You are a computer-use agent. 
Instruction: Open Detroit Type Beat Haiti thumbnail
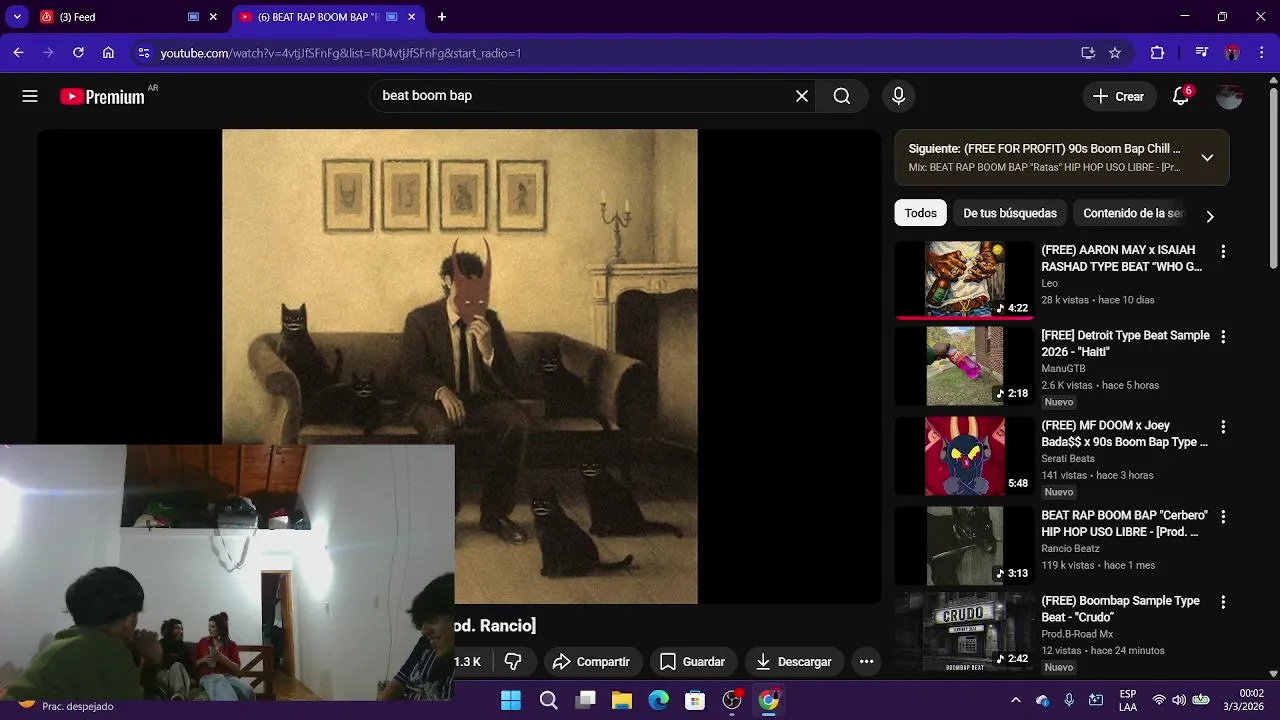tap(964, 365)
